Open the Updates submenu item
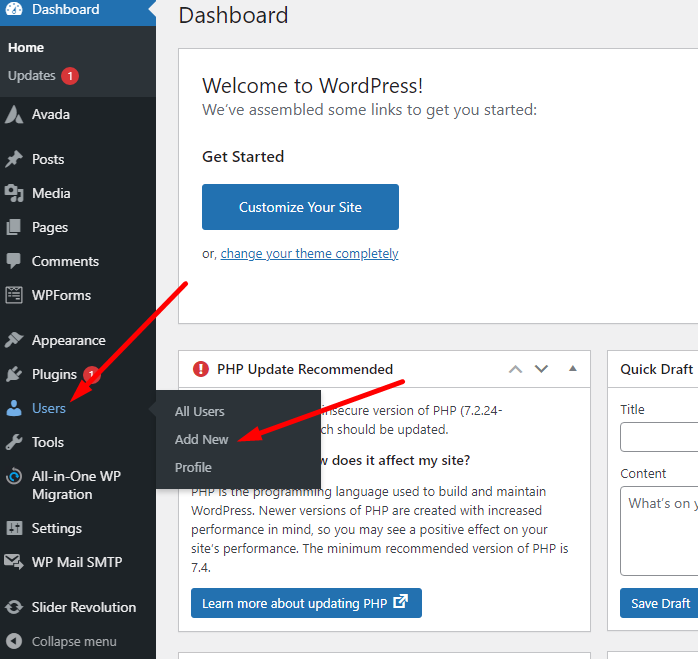Image resolution: width=698 pixels, height=659 pixels. (32, 76)
